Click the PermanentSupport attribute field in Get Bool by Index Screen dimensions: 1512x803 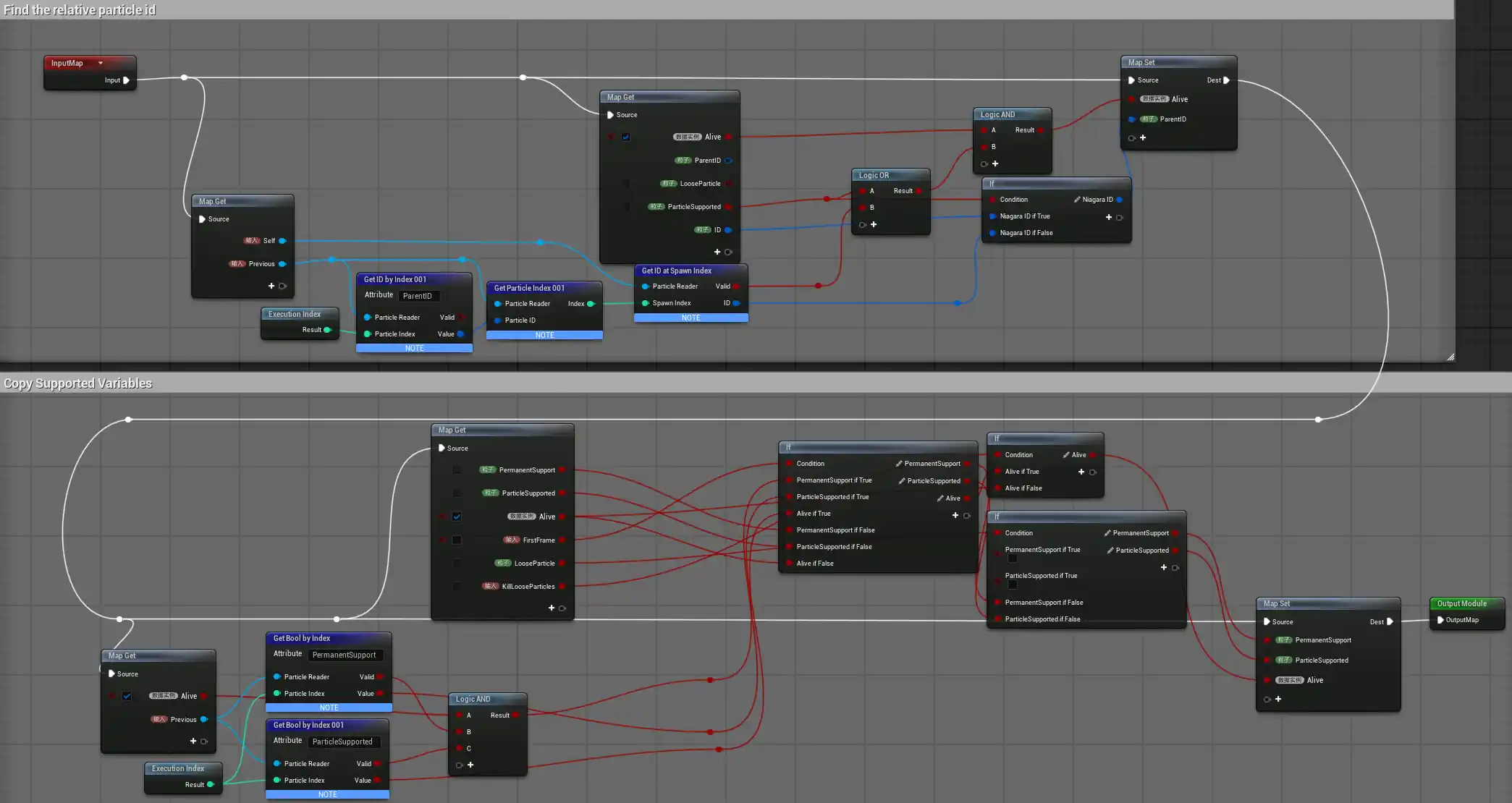345,655
